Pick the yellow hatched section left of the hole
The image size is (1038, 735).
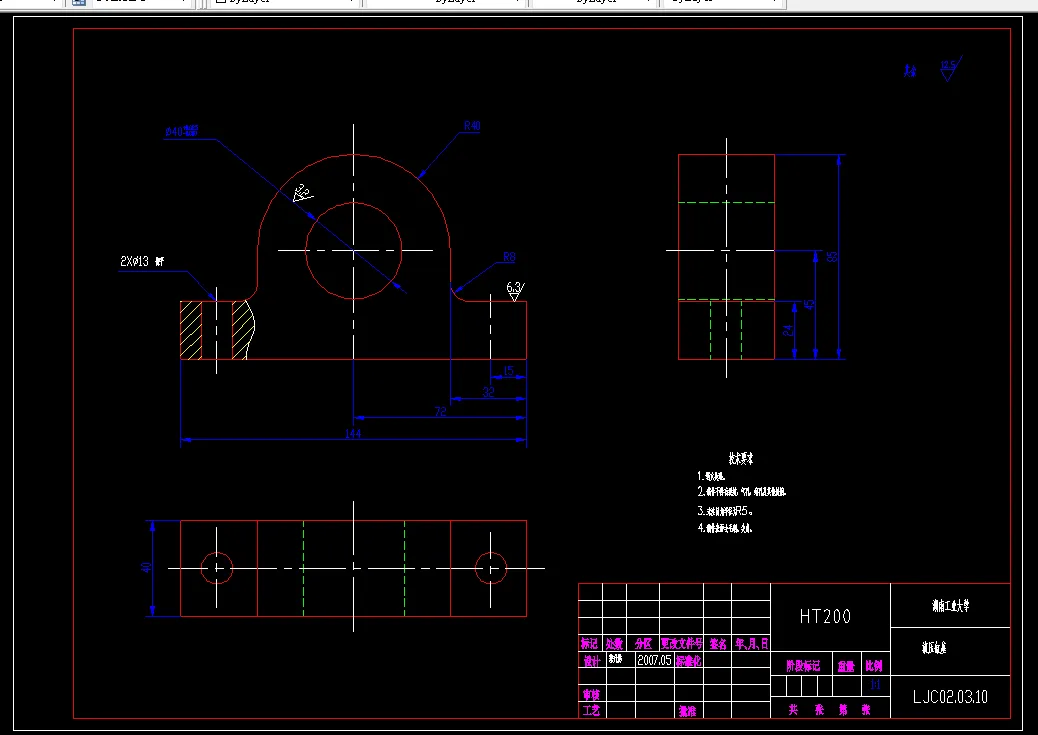(191, 330)
